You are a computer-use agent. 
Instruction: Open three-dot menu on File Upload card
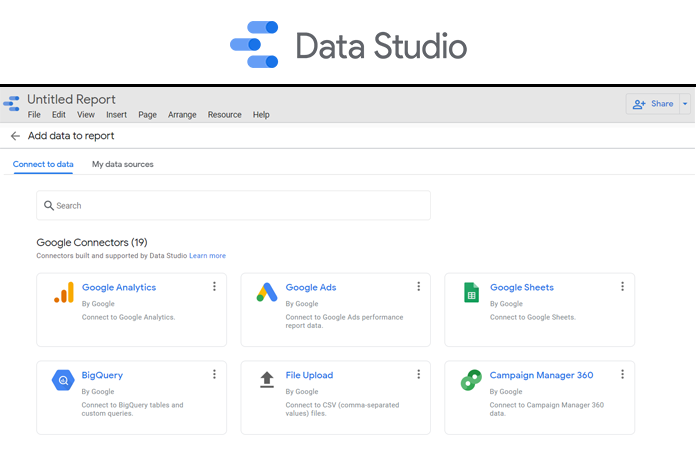418,375
